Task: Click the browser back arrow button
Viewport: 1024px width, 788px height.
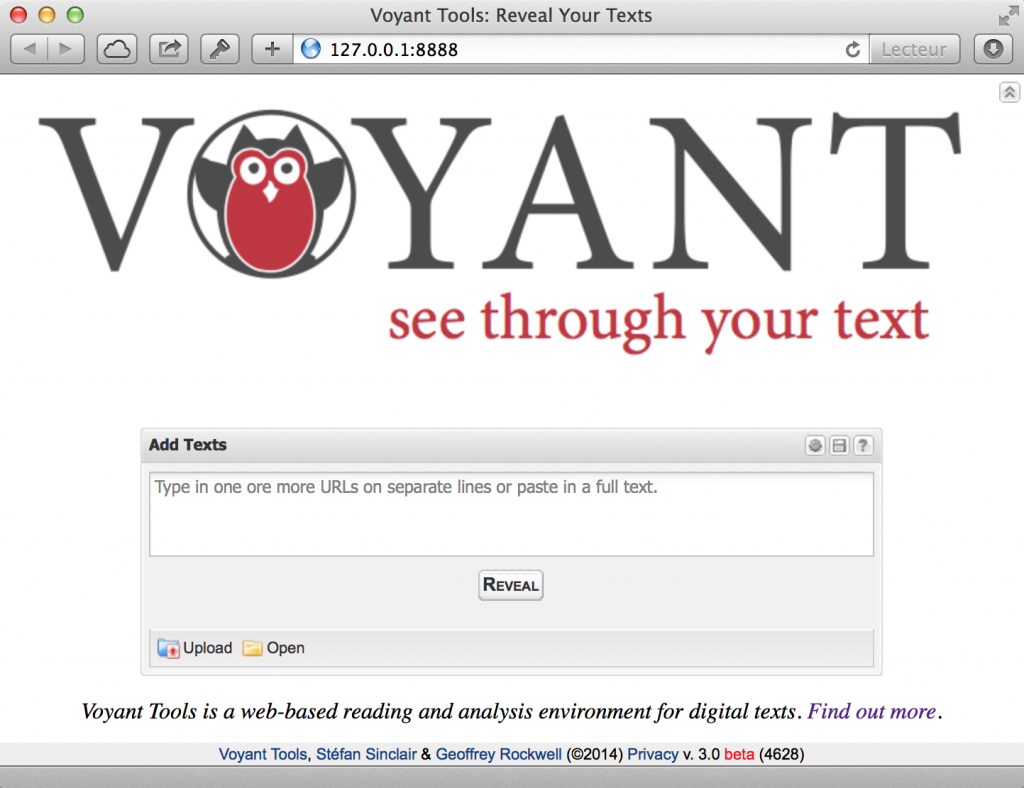Action: [x=29, y=49]
